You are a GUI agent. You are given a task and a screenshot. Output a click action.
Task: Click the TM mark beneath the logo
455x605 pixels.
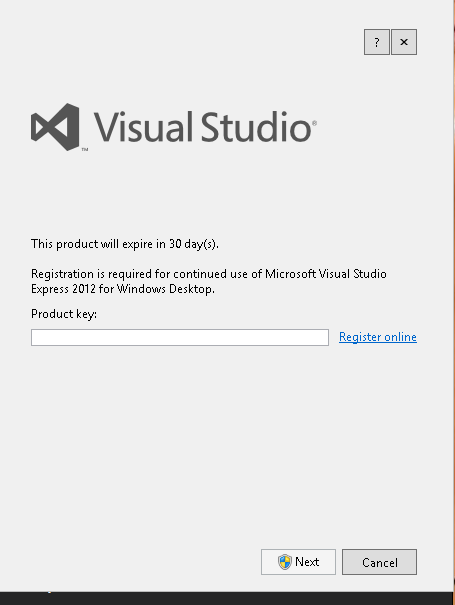point(85,149)
